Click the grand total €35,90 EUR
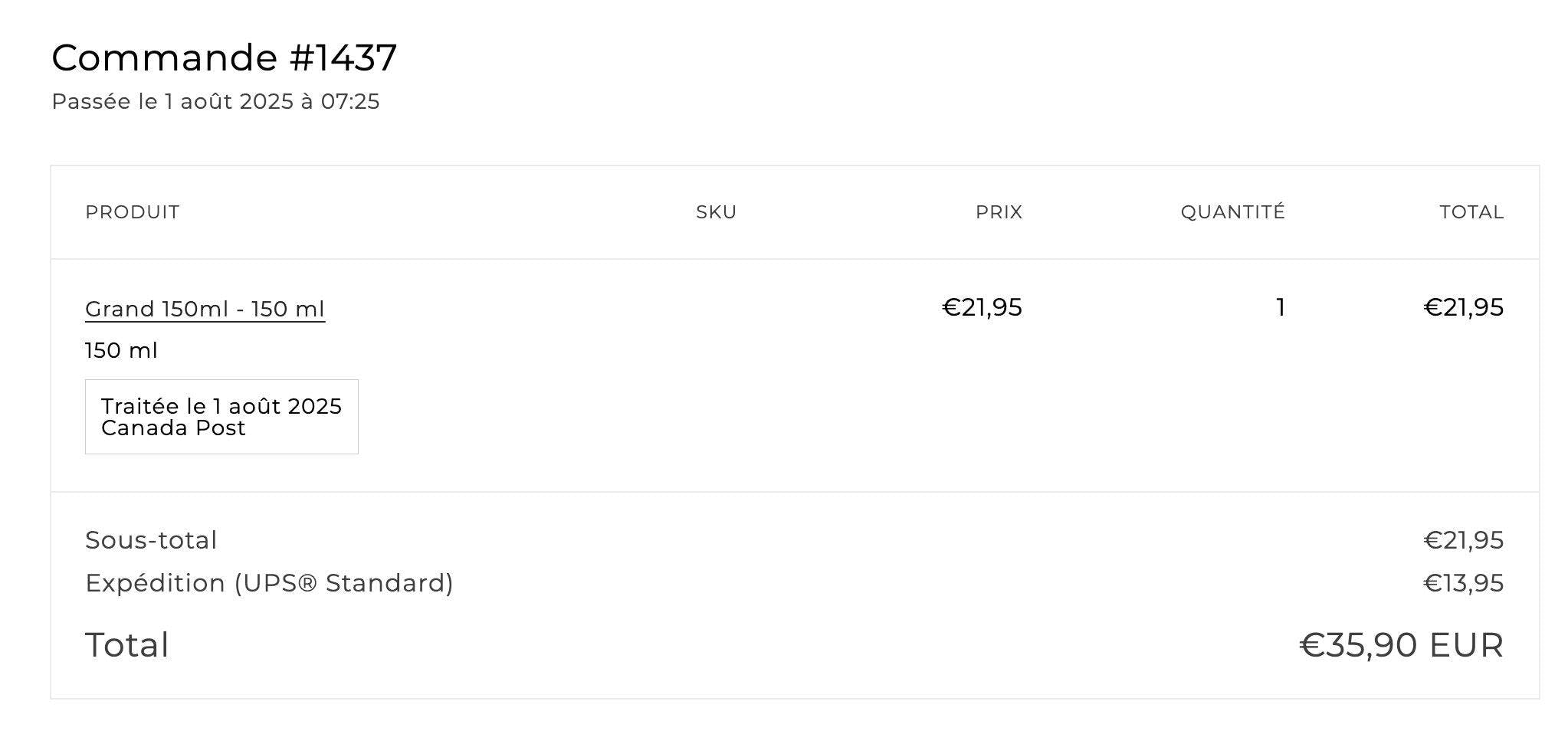This screenshot has height=734, width=1568. tap(1402, 645)
